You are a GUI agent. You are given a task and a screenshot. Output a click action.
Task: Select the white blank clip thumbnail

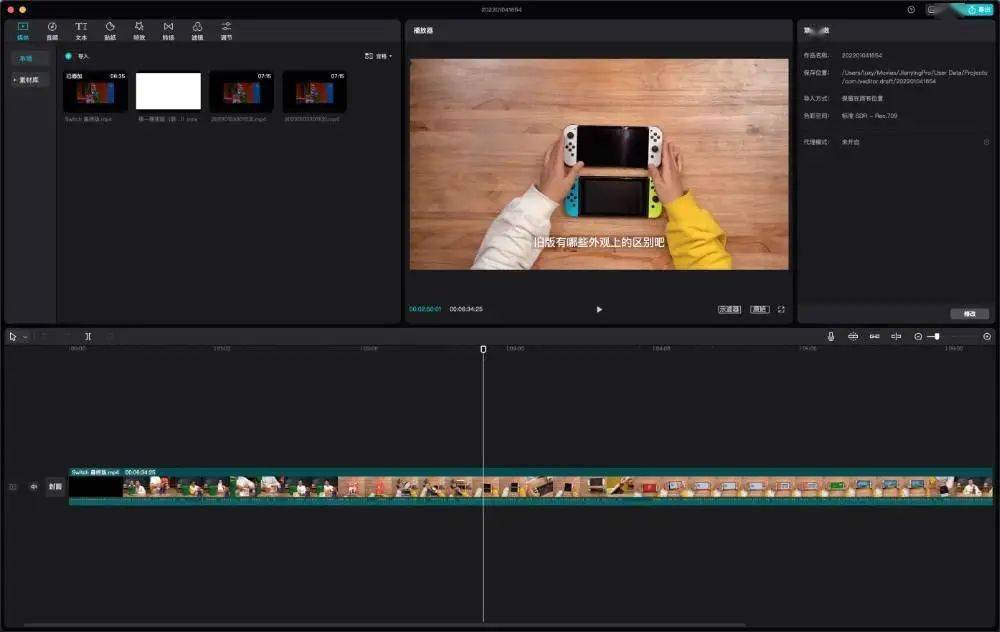pyautogui.click(x=168, y=91)
